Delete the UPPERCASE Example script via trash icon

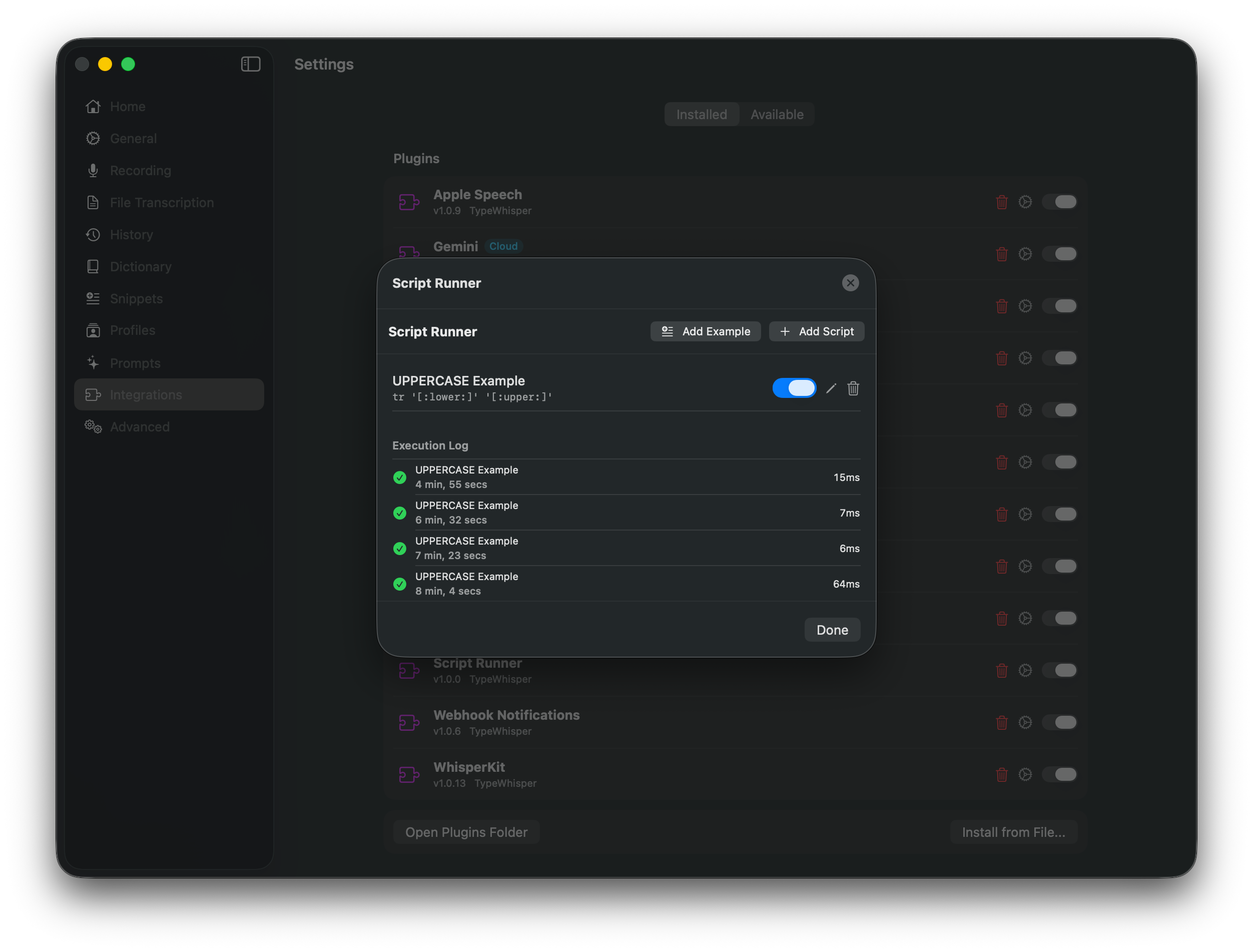[853, 388]
